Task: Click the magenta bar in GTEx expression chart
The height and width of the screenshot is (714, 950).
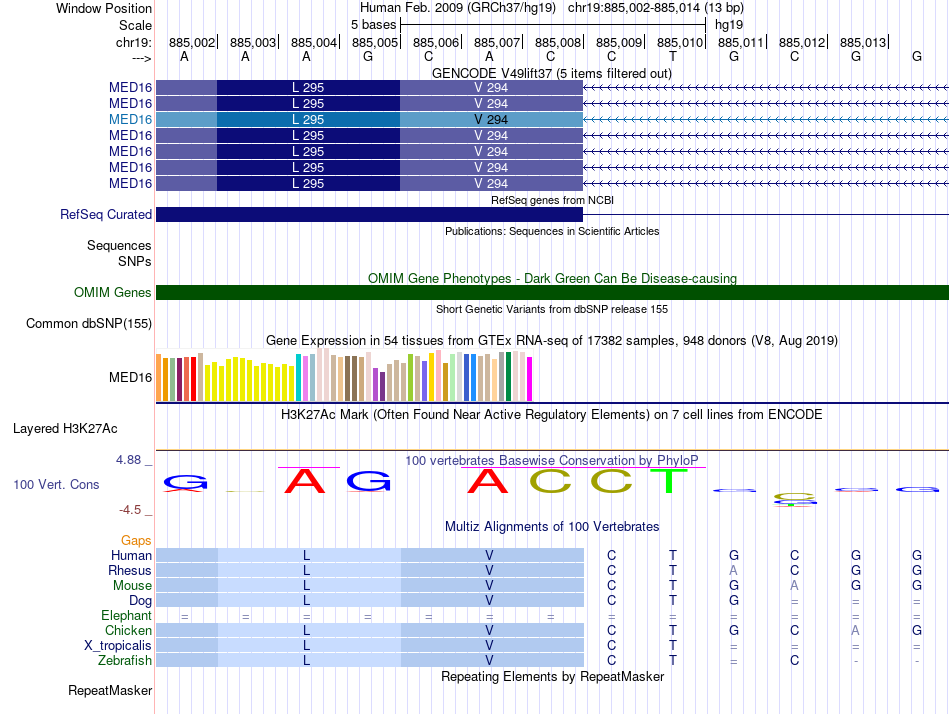Action: click(530, 379)
